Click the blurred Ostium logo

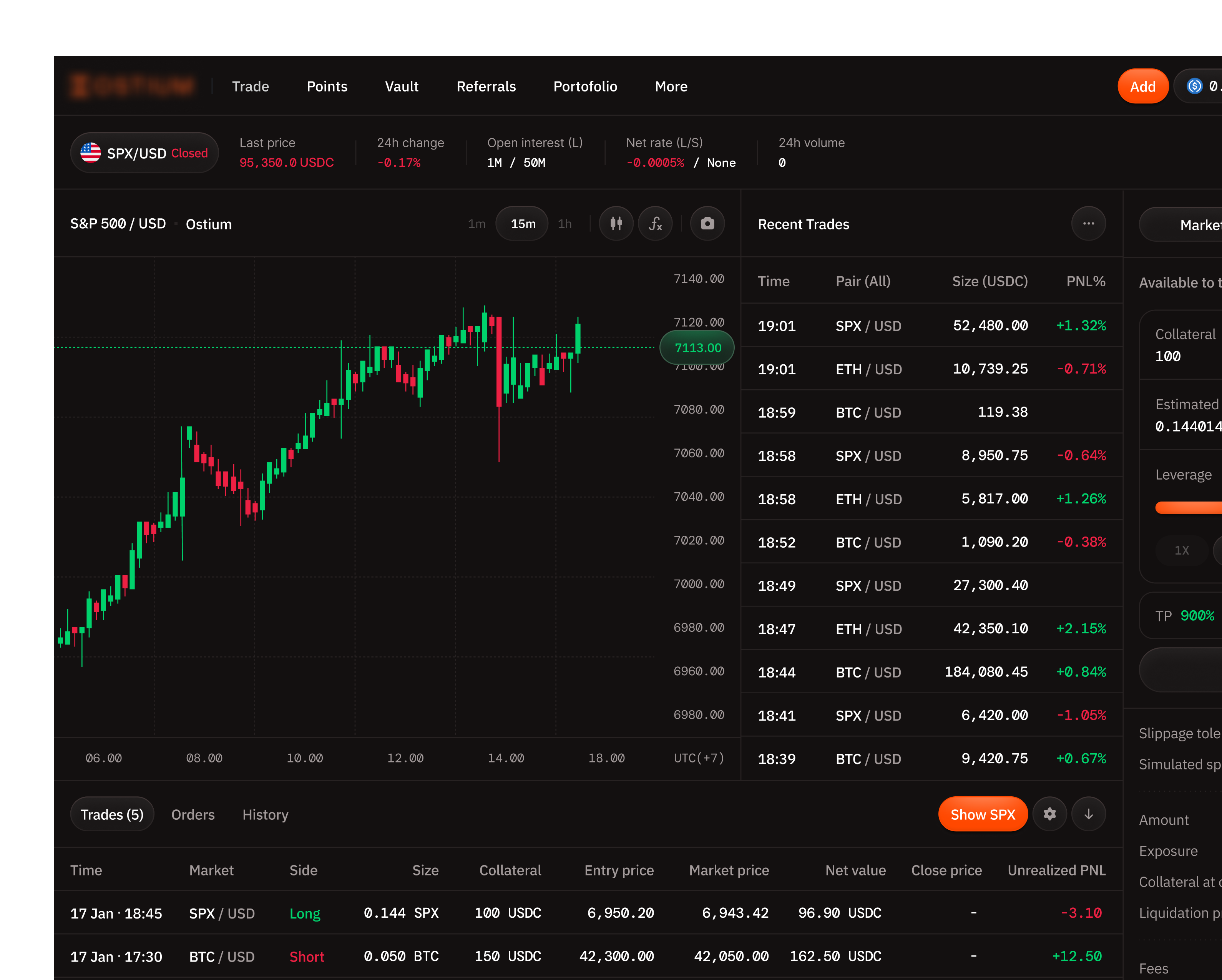(131, 86)
